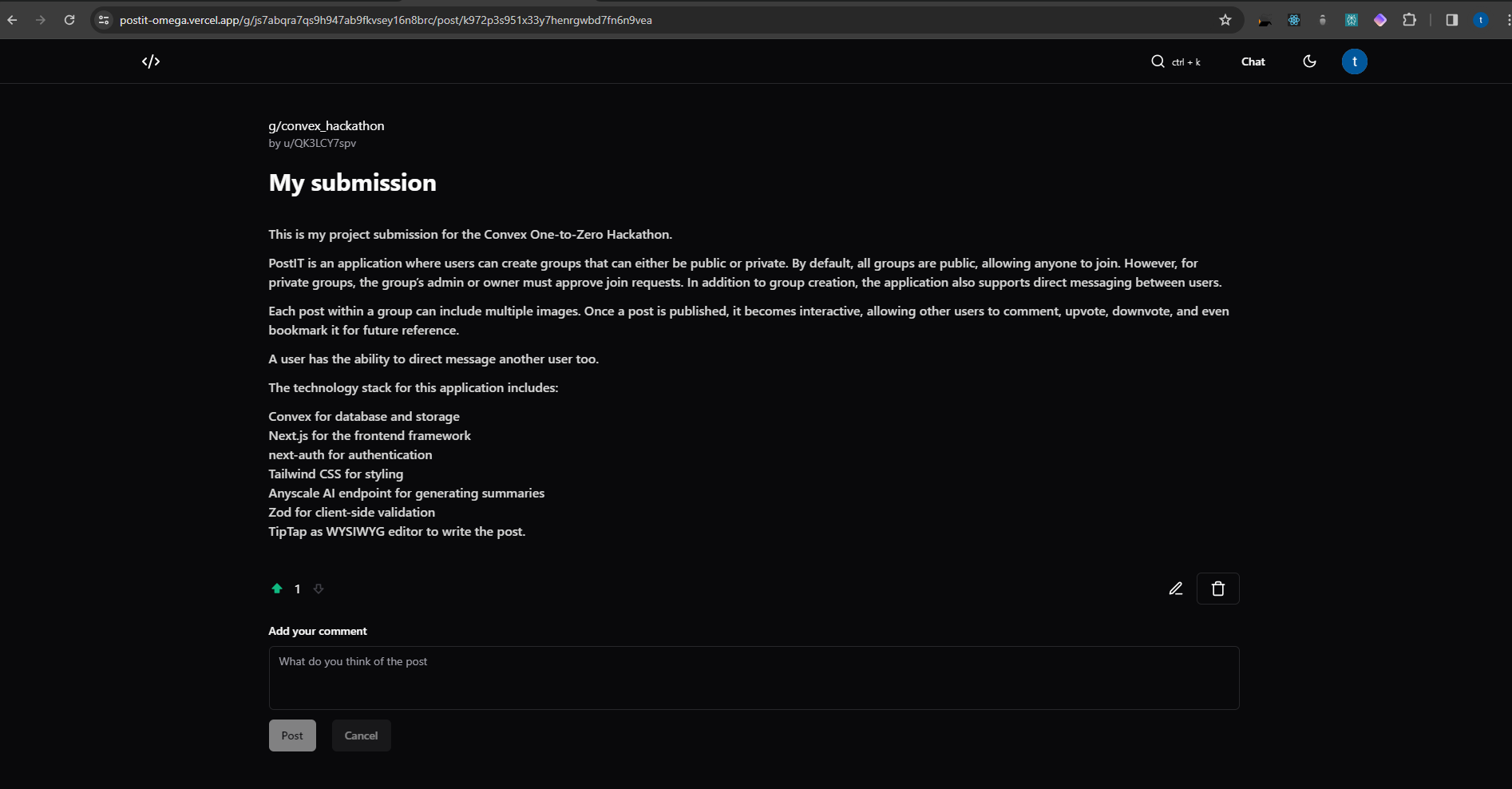Click 'TipTap as WYSIWYG editor' line
This screenshot has width=1512, height=789.
point(397,531)
